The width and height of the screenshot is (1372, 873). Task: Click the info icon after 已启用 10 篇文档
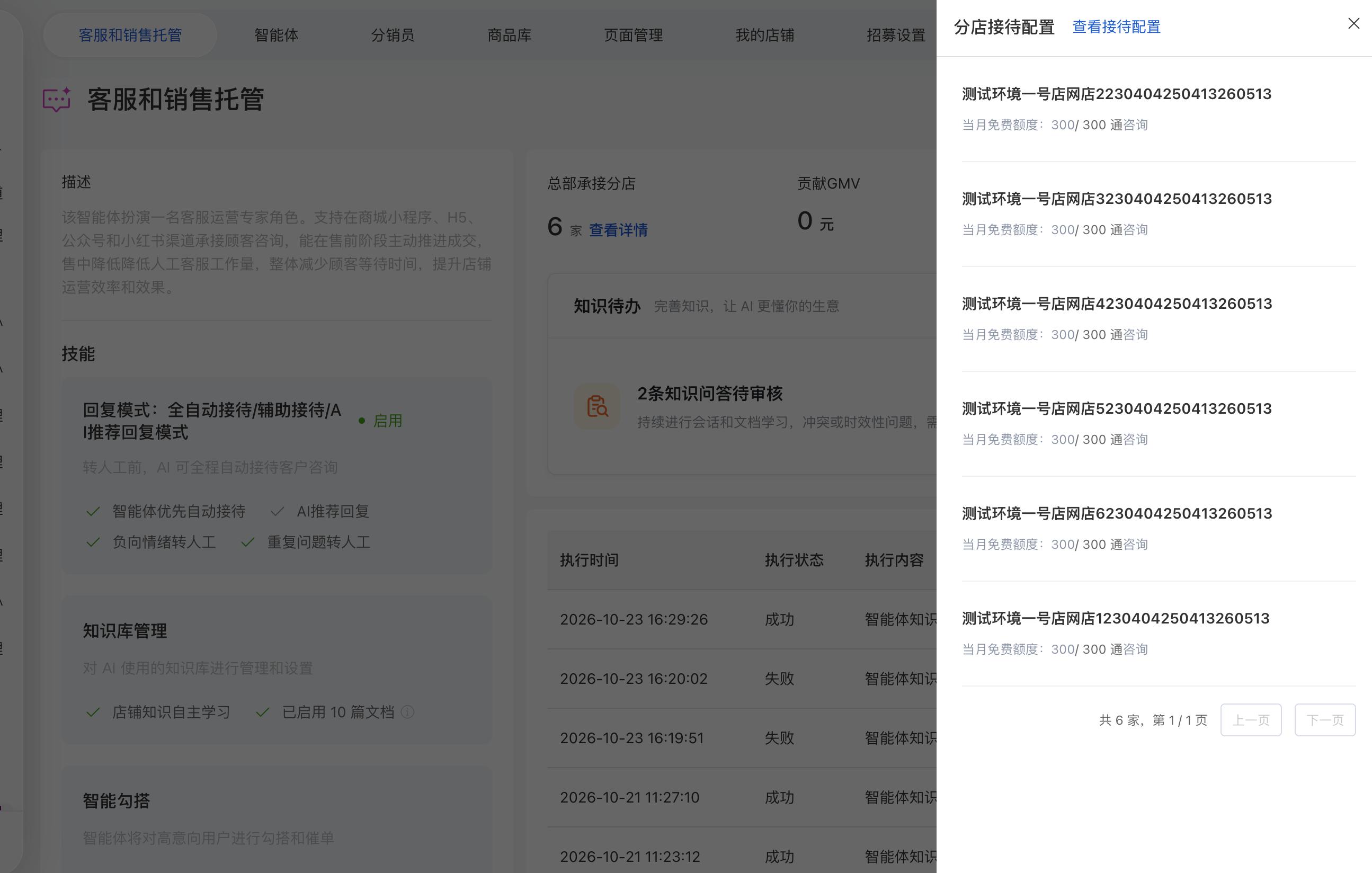pos(407,712)
